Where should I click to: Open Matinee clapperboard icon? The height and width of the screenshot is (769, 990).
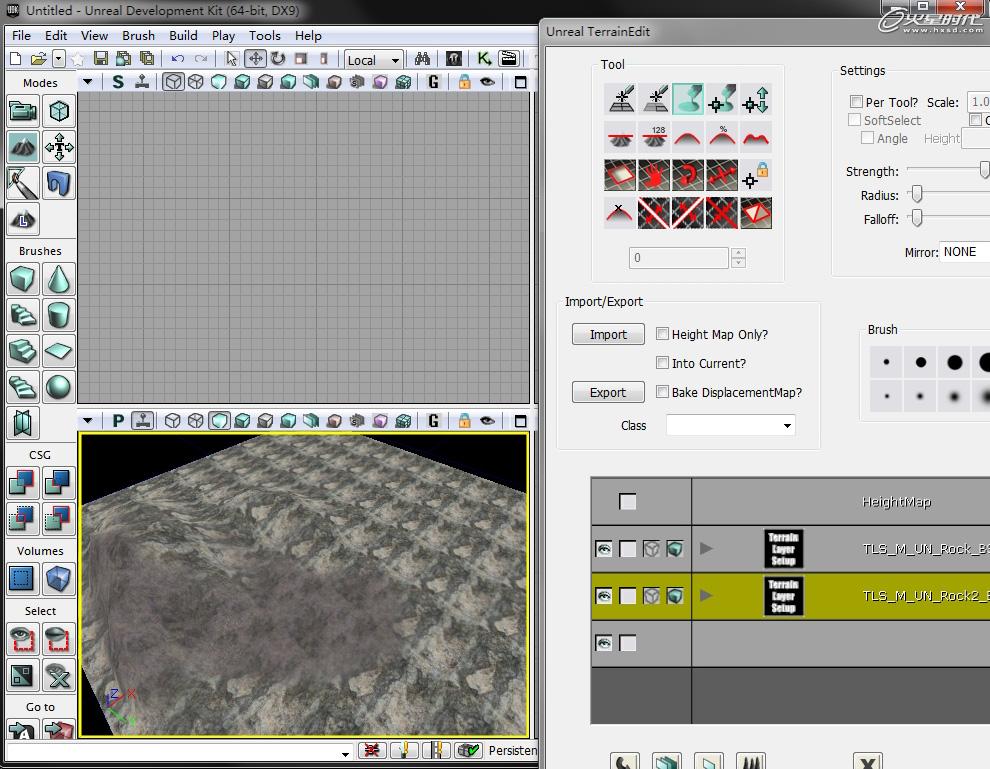(508, 59)
